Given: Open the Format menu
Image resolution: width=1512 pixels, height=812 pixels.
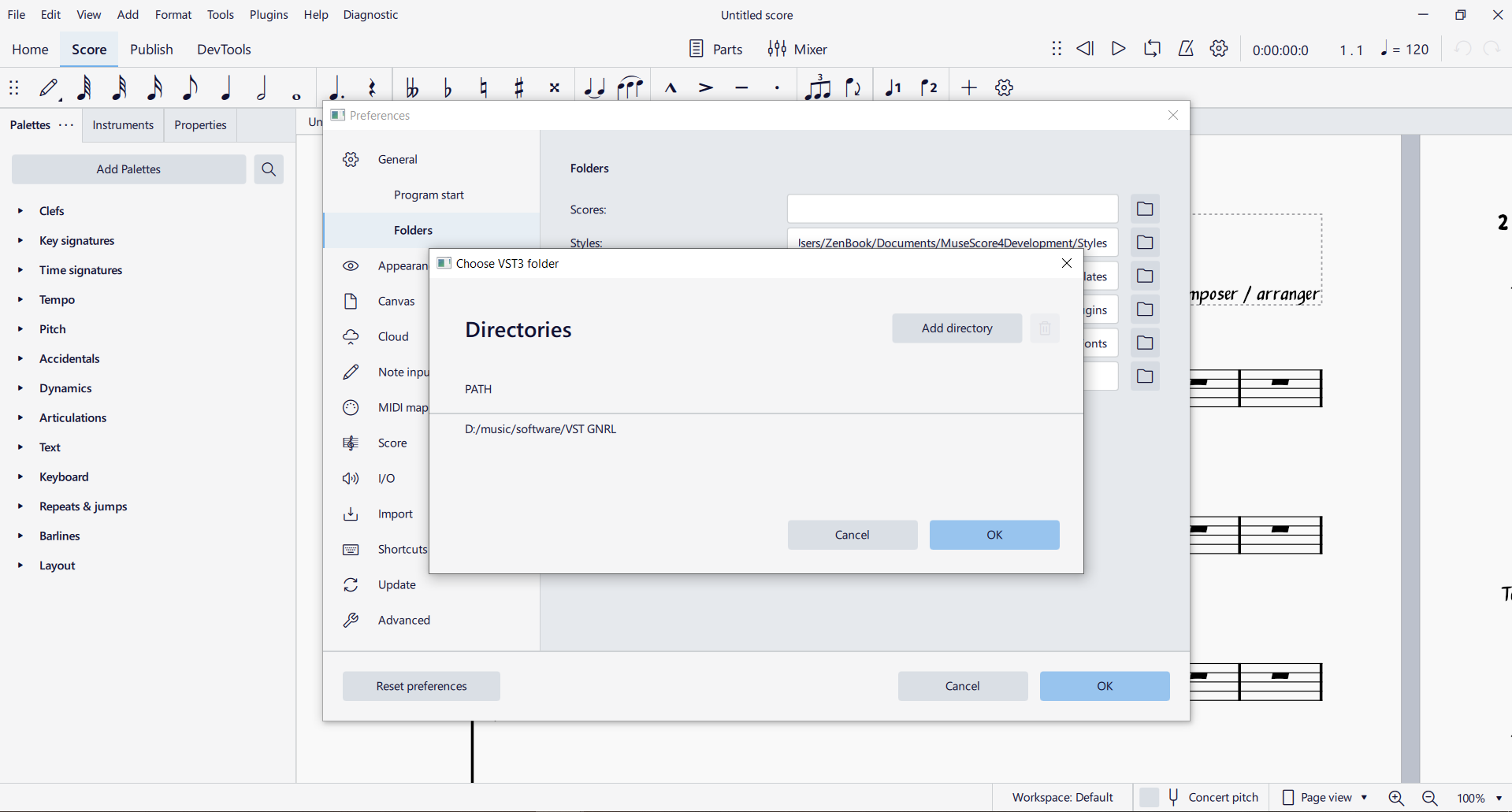Looking at the screenshot, I should coord(173,15).
